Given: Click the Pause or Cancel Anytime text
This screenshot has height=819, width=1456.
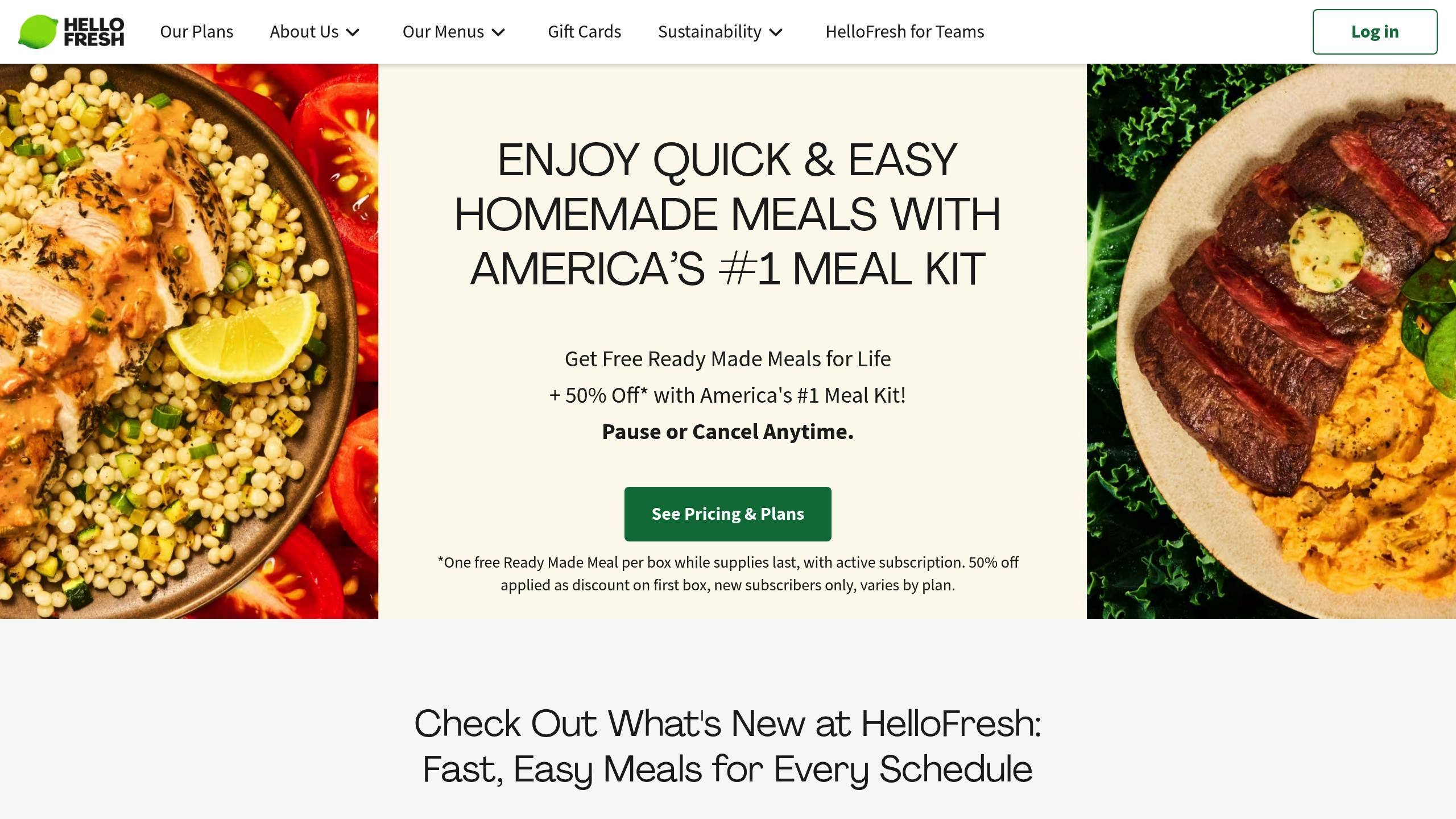Looking at the screenshot, I should point(727,432).
